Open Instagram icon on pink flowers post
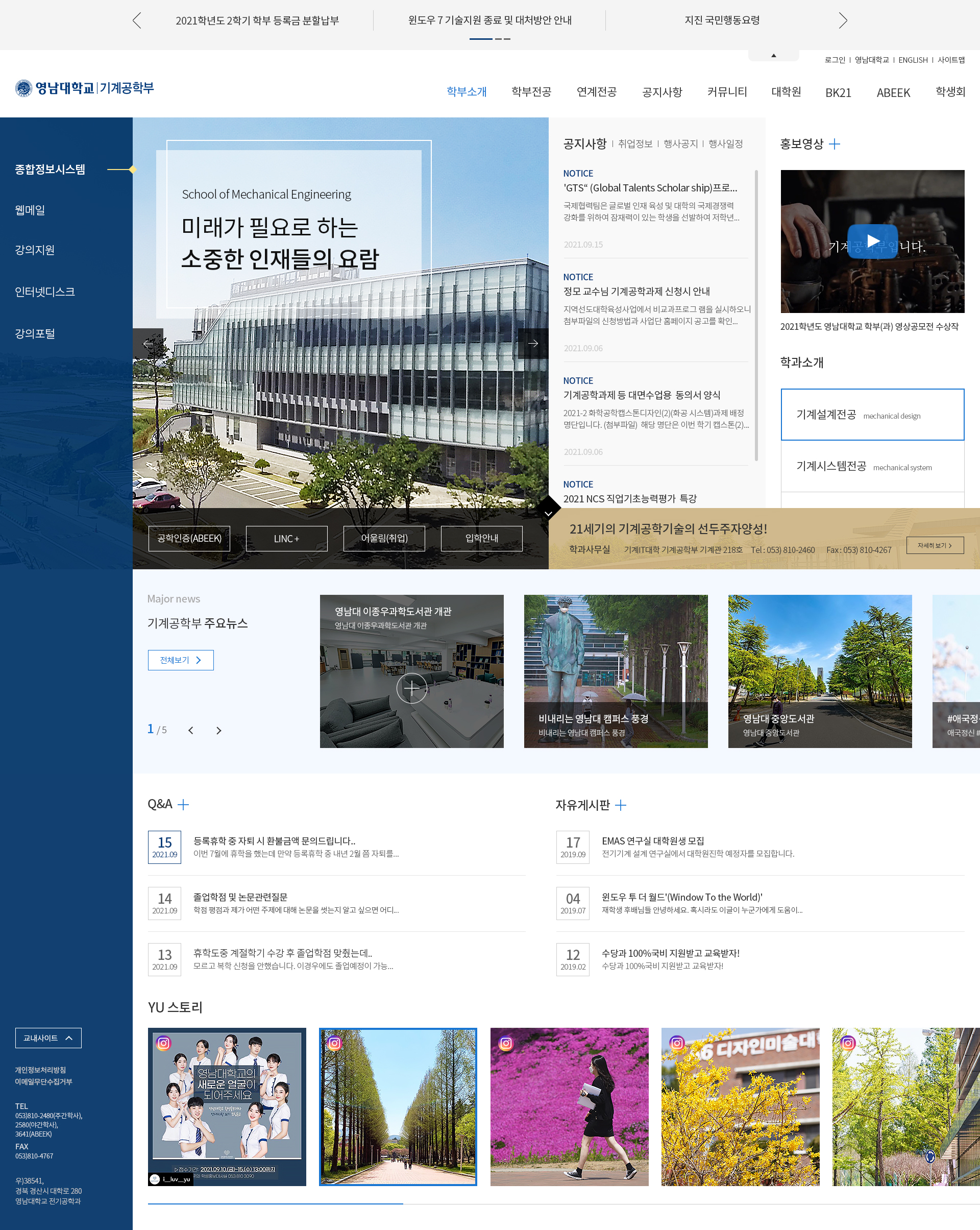The height and width of the screenshot is (1230, 980). [x=506, y=1043]
